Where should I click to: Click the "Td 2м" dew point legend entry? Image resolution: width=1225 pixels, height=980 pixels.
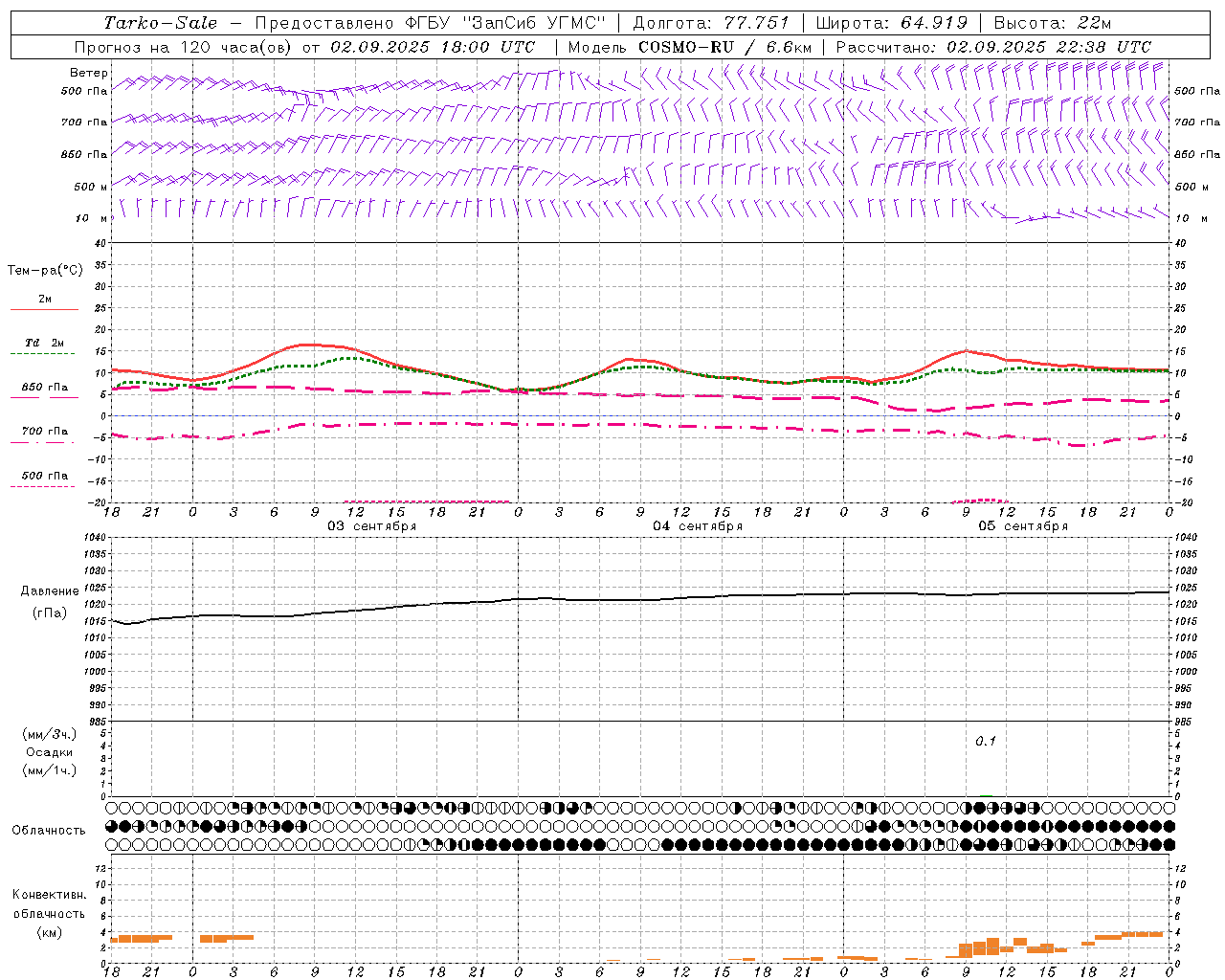pyautogui.click(x=45, y=343)
